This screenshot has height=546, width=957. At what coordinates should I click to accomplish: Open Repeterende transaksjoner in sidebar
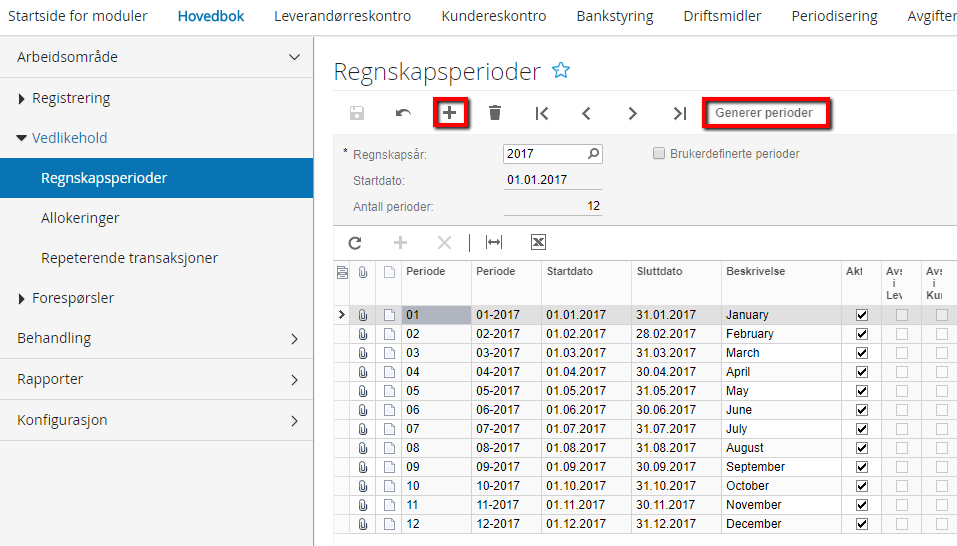pos(129,258)
